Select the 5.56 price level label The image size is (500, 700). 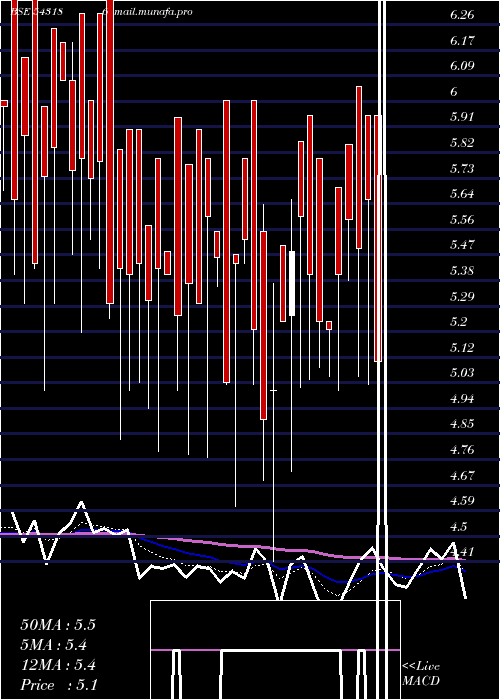coord(462,219)
